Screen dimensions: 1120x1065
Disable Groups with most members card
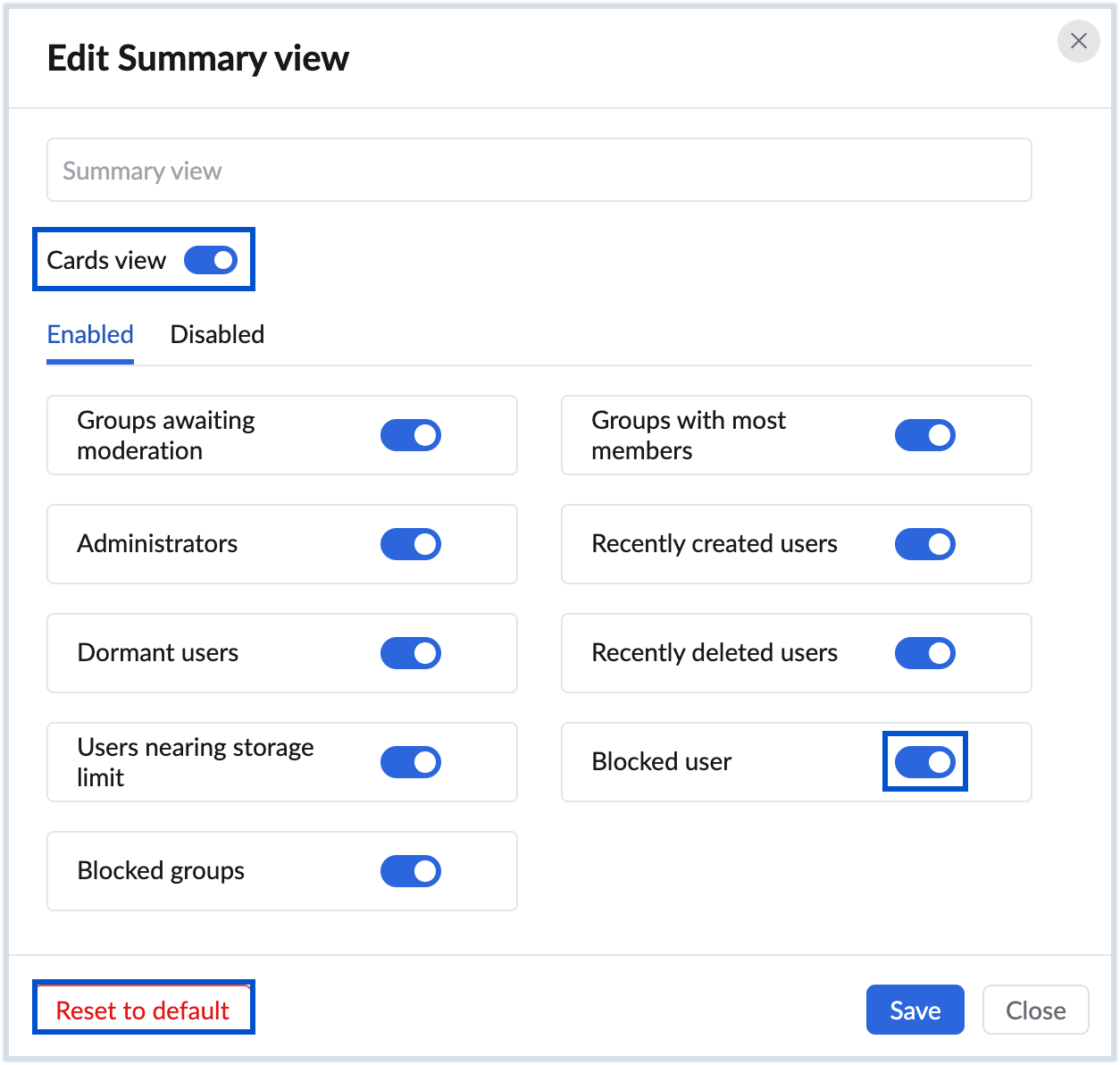(x=925, y=435)
